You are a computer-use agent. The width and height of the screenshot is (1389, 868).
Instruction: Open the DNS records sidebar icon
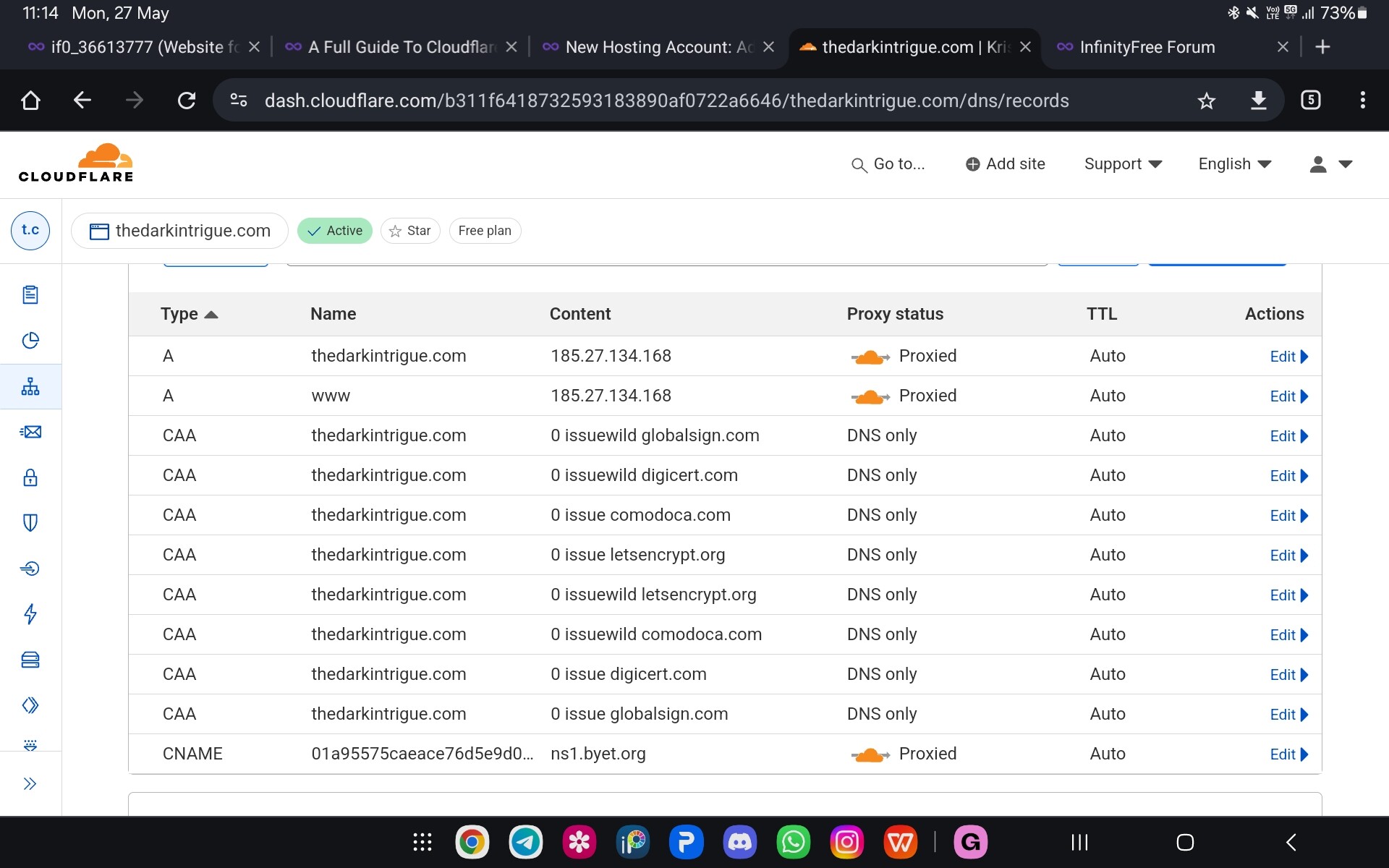(x=30, y=386)
